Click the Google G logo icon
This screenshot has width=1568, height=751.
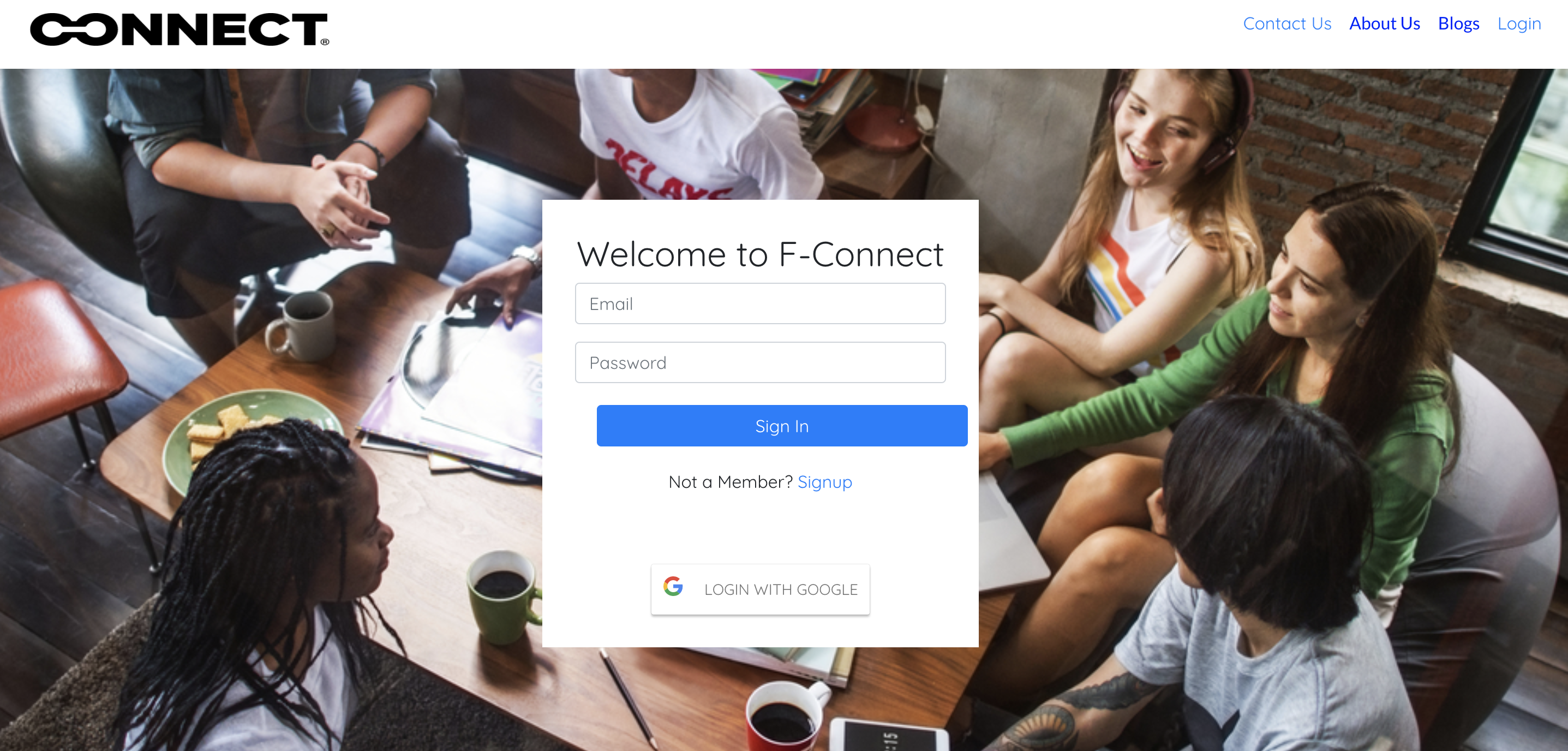pos(673,586)
